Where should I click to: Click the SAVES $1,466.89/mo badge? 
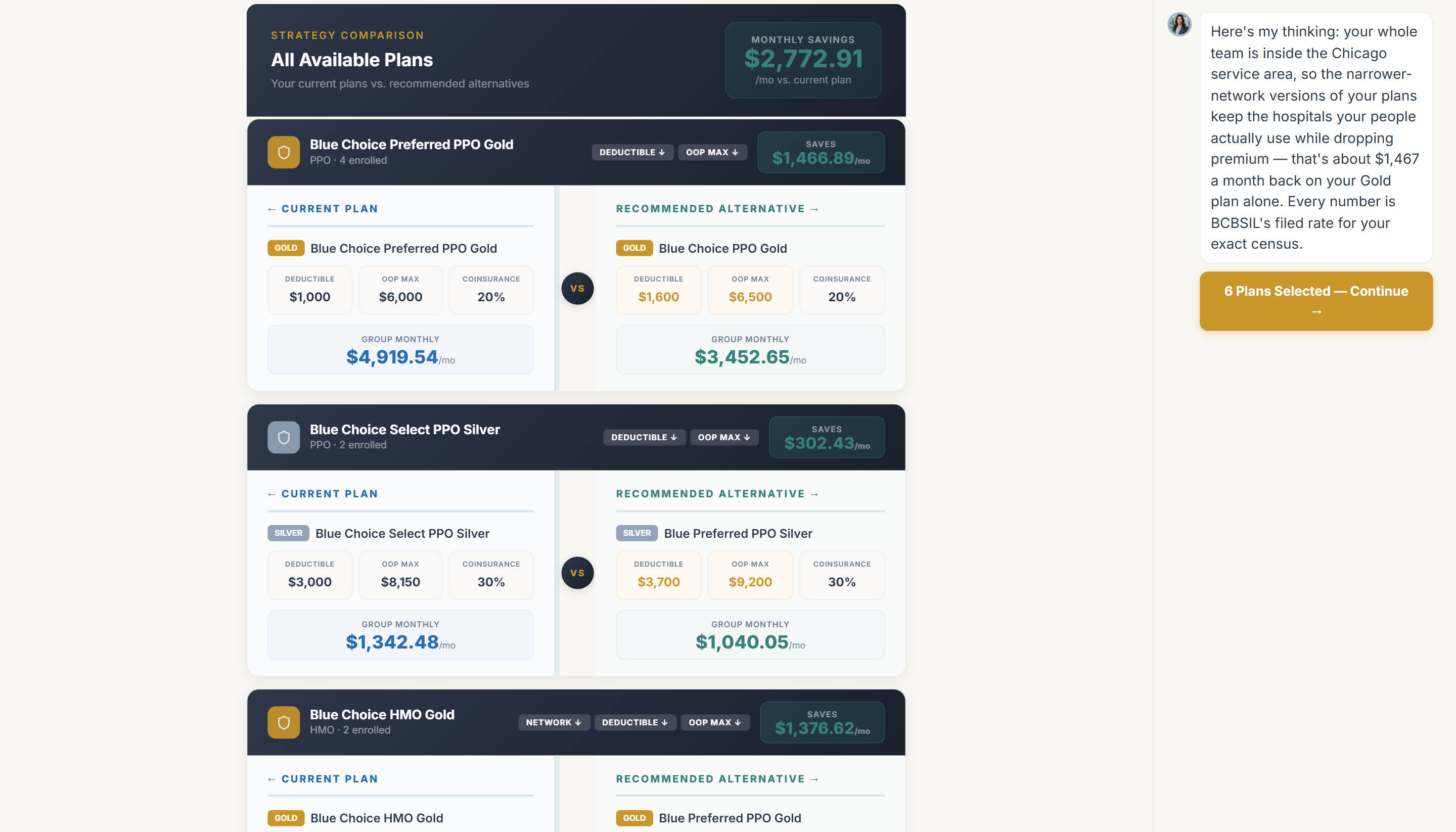(821, 152)
